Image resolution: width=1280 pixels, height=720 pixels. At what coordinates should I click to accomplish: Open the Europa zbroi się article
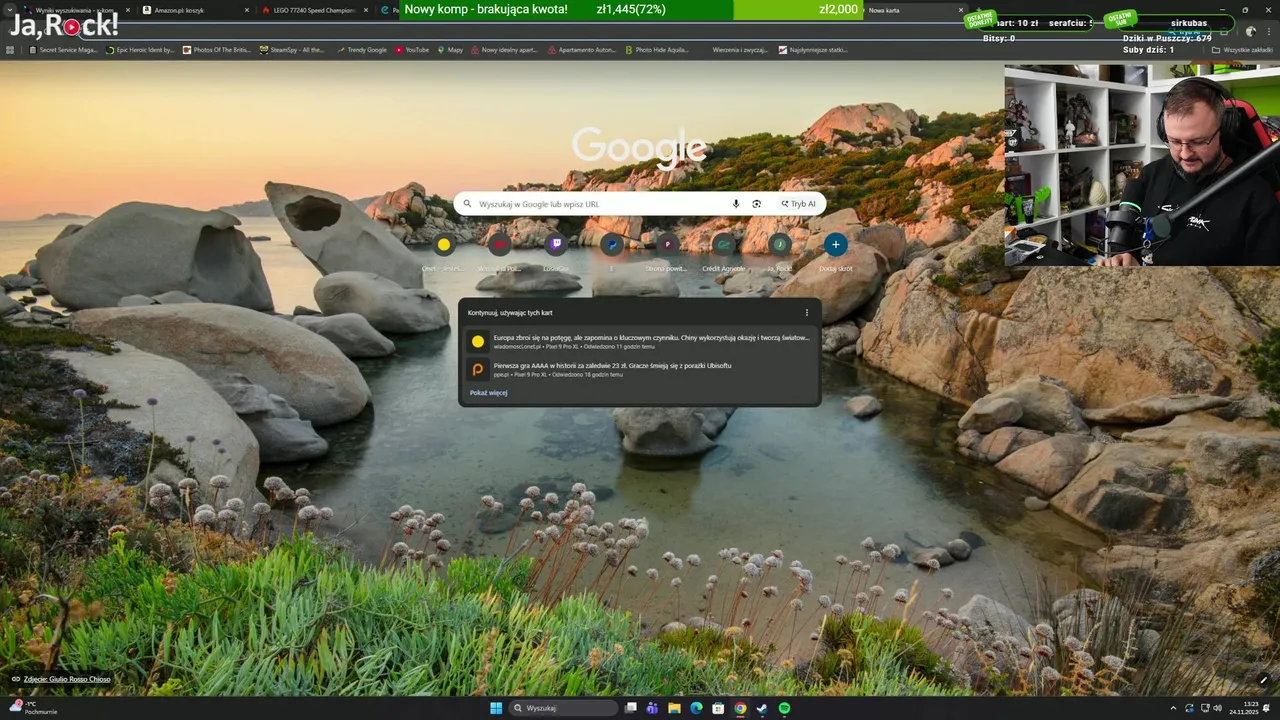coord(640,341)
